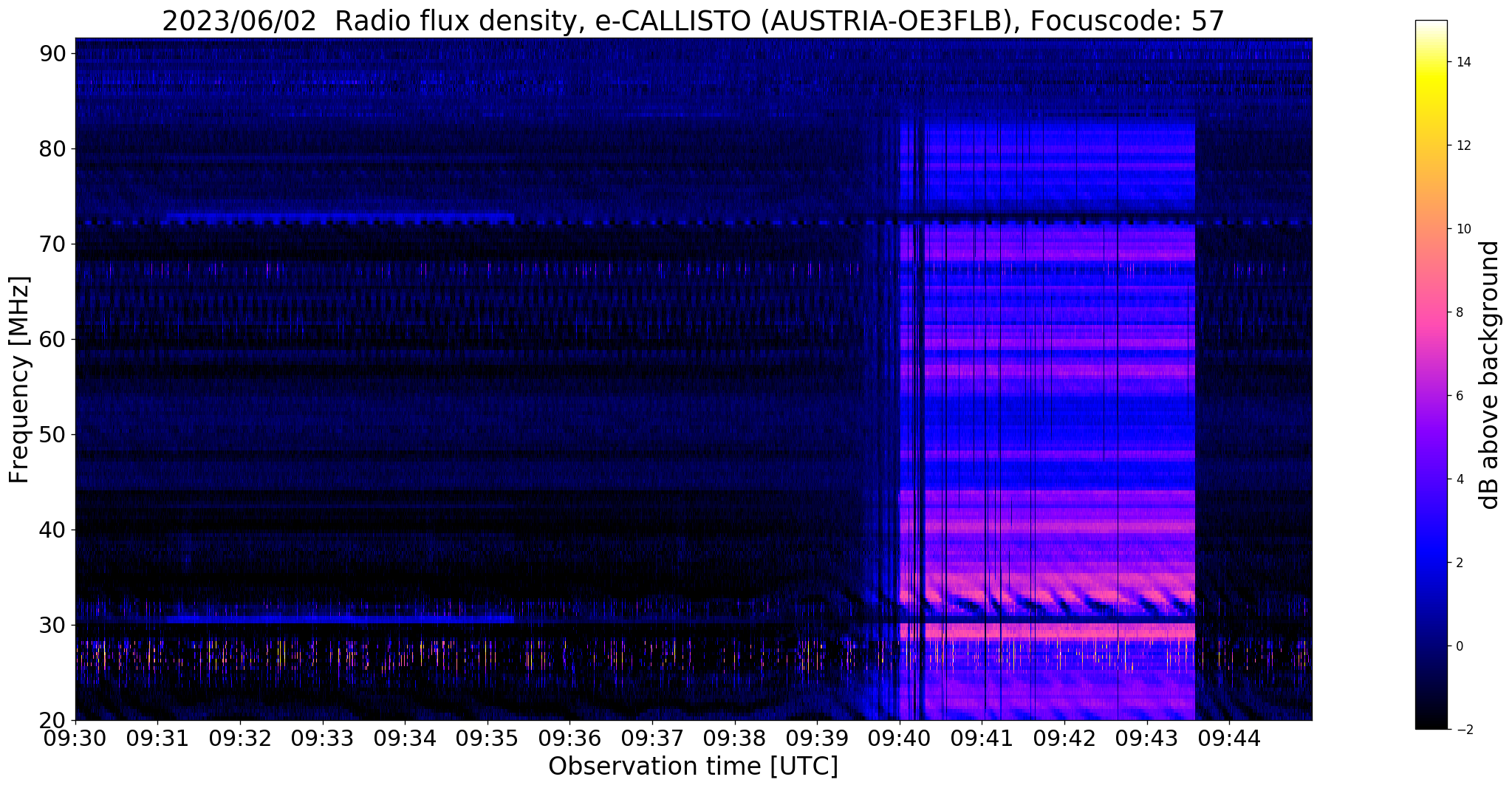
Task: Click the 09:30 time tick label
Action: [75, 737]
